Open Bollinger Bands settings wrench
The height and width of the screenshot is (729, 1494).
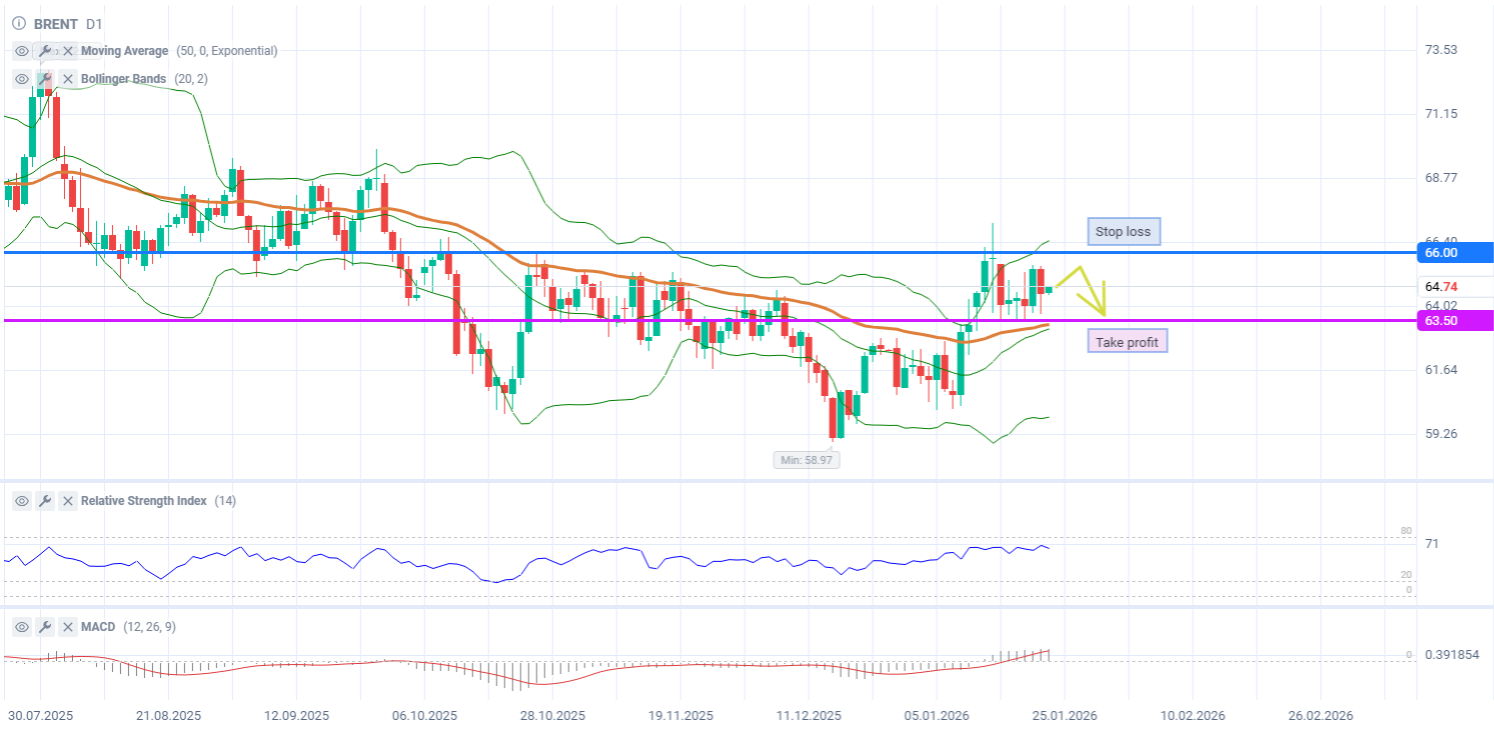[x=45, y=79]
